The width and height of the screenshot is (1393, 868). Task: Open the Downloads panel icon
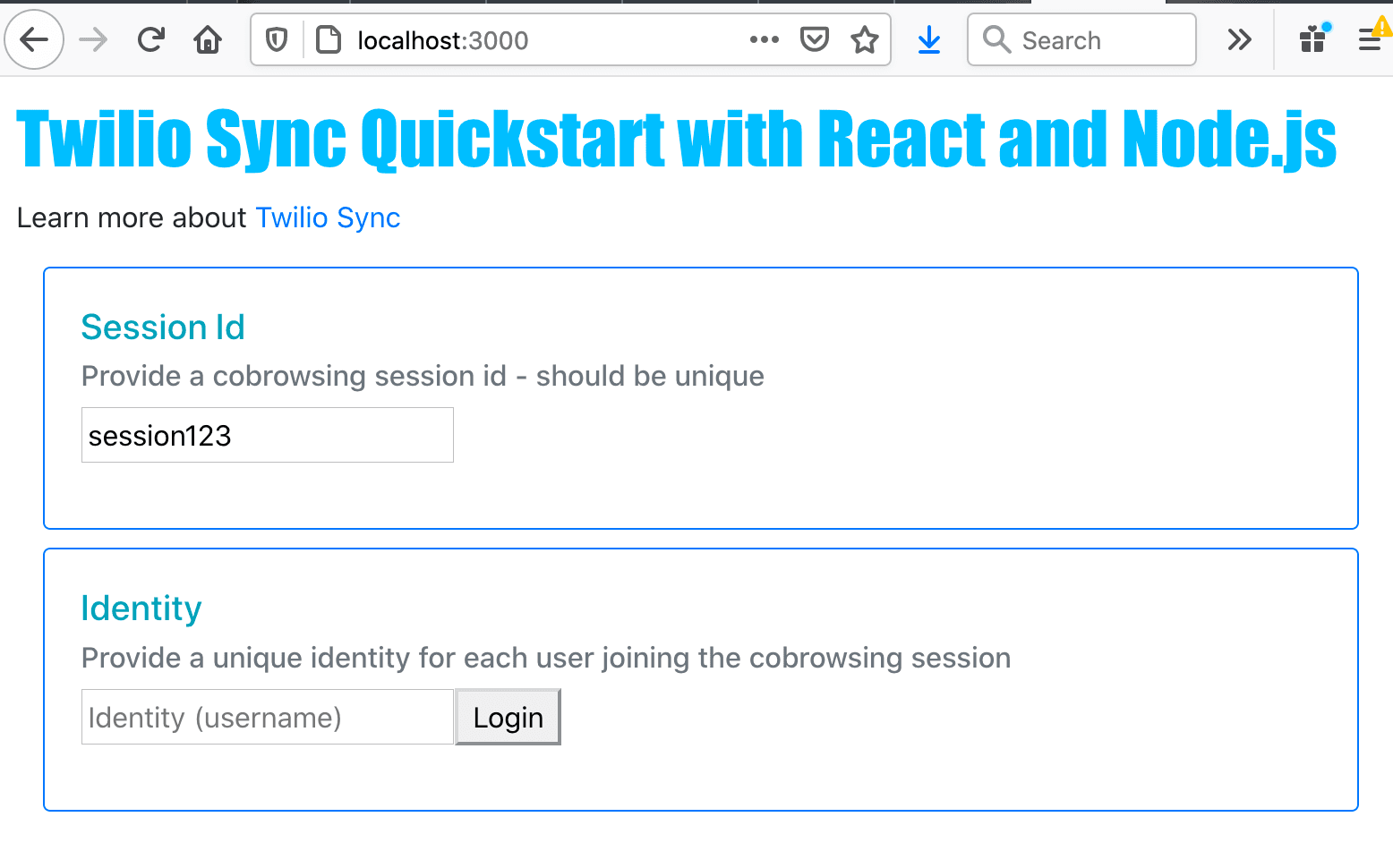928,39
